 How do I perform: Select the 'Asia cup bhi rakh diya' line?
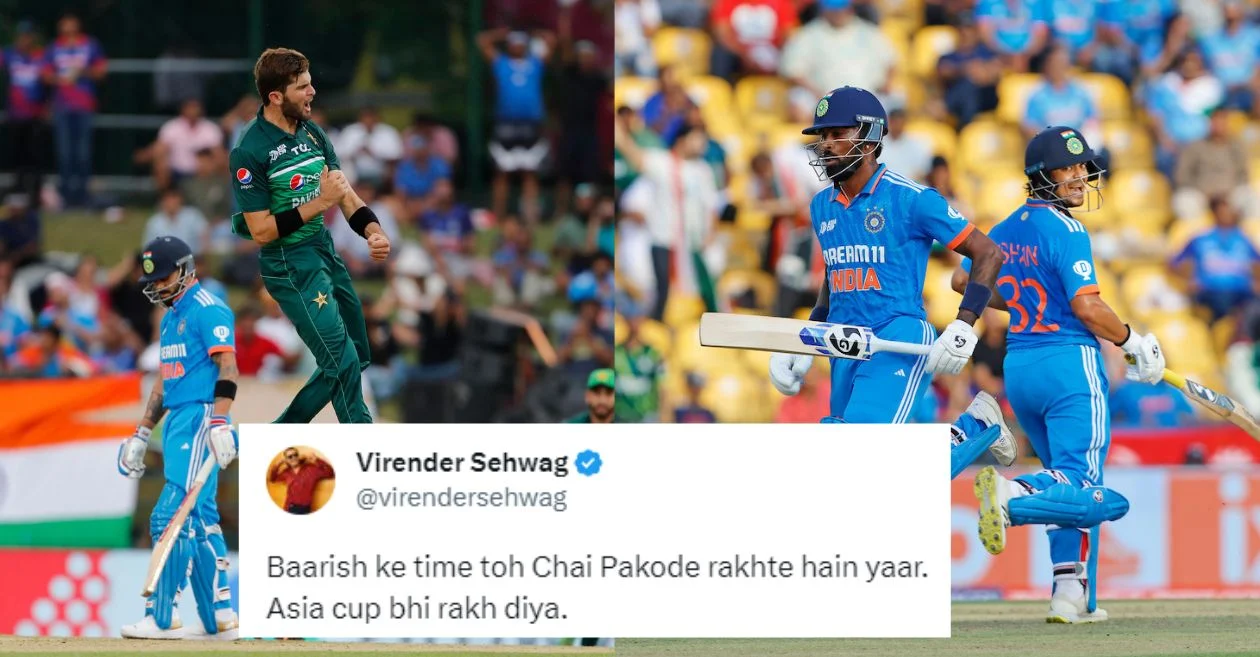pyautogui.click(x=416, y=607)
